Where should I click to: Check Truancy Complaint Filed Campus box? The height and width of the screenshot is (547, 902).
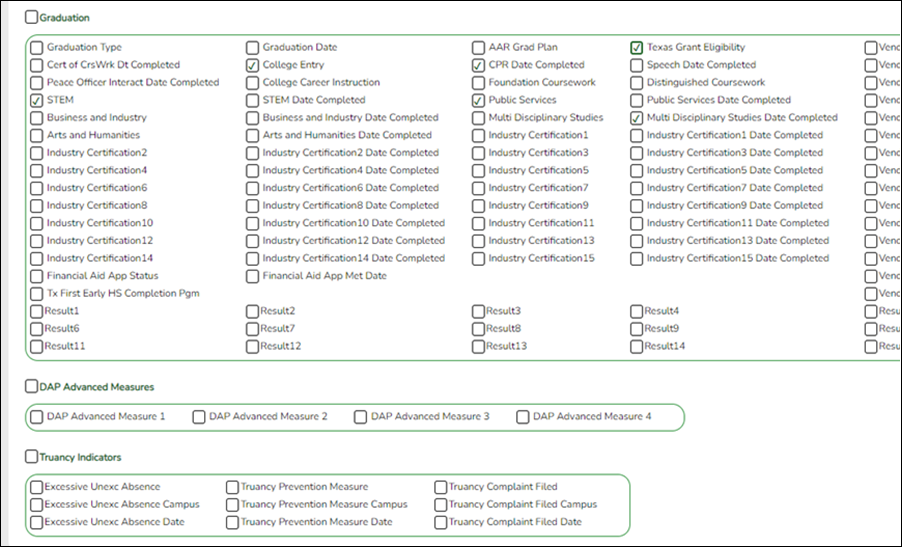pyautogui.click(x=441, y=505)
